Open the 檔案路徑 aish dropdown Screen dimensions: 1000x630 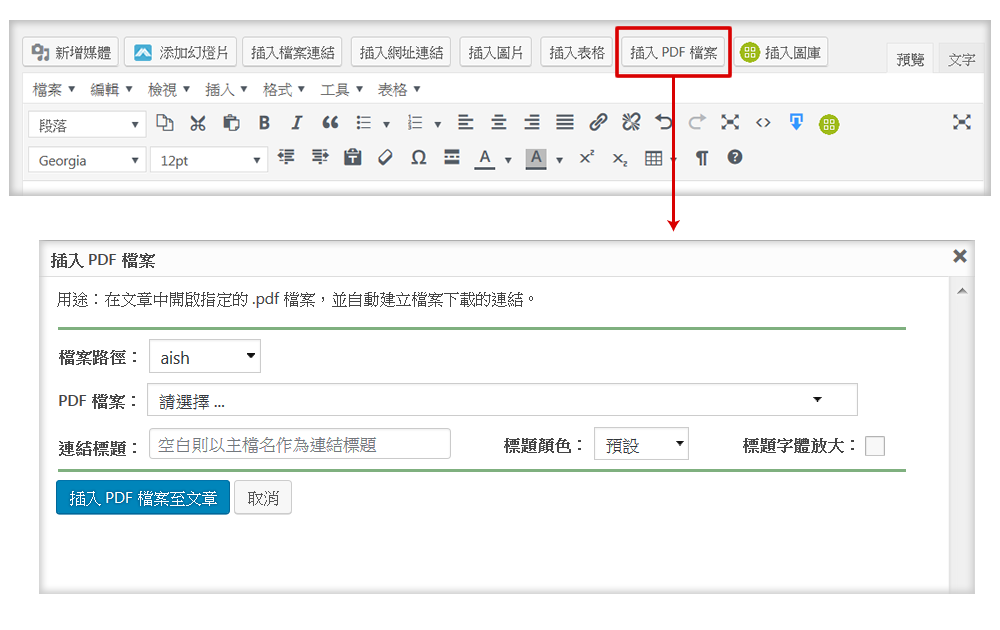pyautogui.click(x=204, y=356)
